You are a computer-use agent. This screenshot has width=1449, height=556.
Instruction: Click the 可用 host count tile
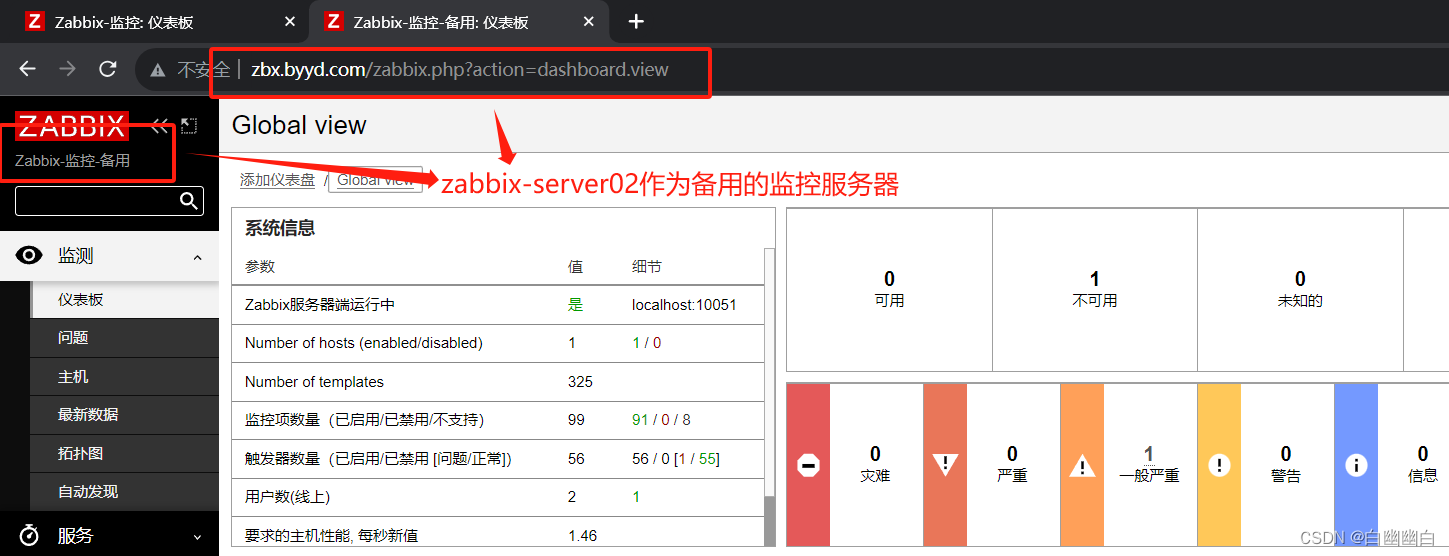[x=889, y=290]
